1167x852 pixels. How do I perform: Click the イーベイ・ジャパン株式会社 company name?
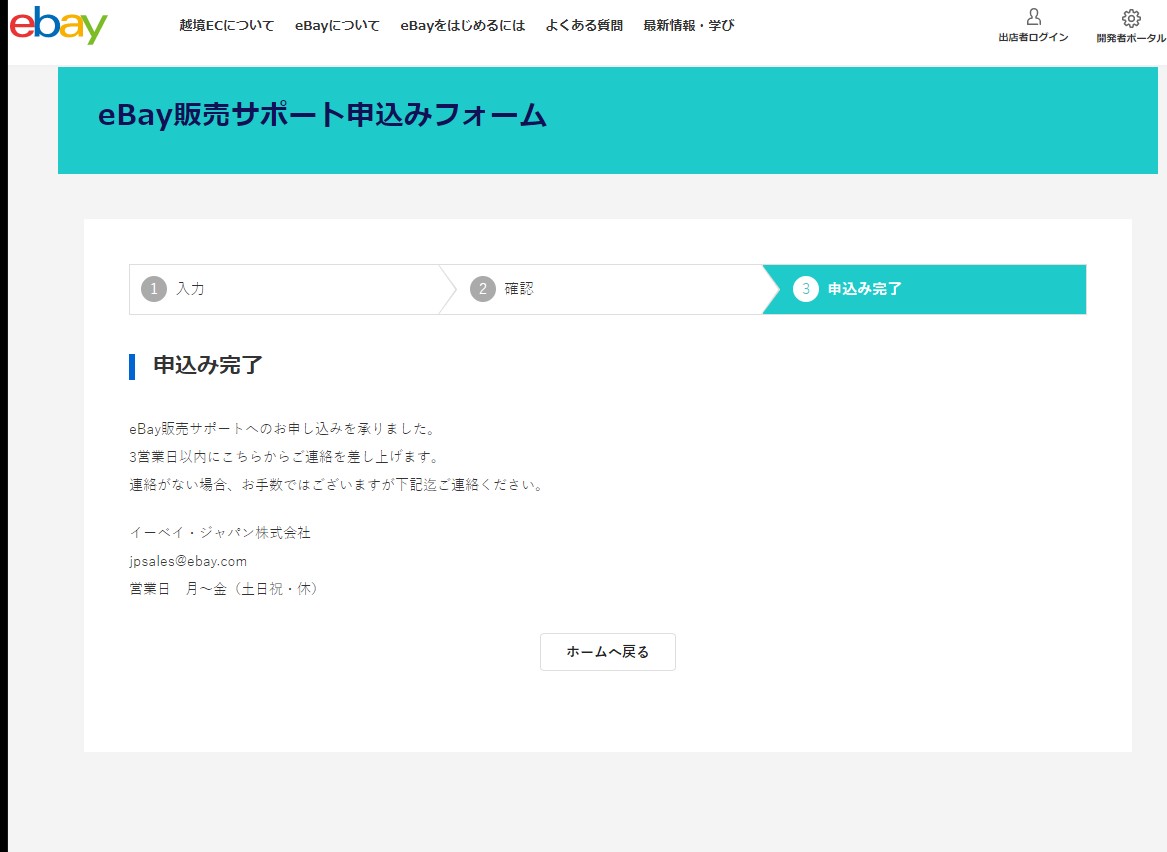220,533
